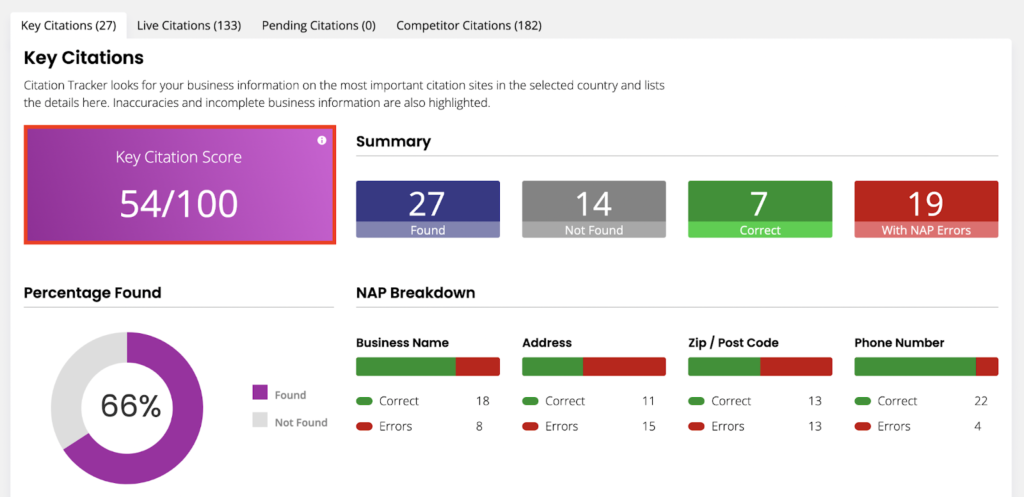Viewport: 1024px width, 497px height.
Task: Click the green Correct pill under Business Name
Action: tap(364, 401)
